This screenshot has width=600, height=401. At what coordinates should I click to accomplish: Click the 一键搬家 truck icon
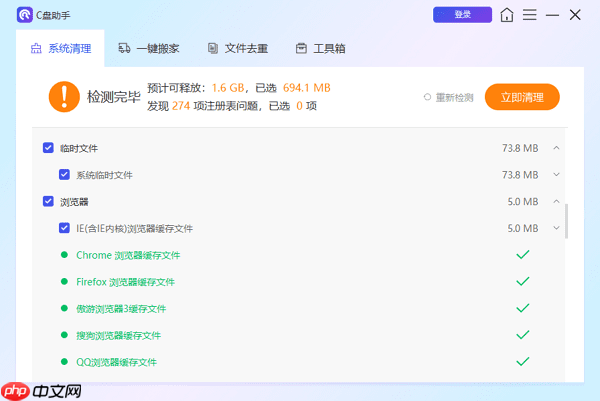(124, 48)
